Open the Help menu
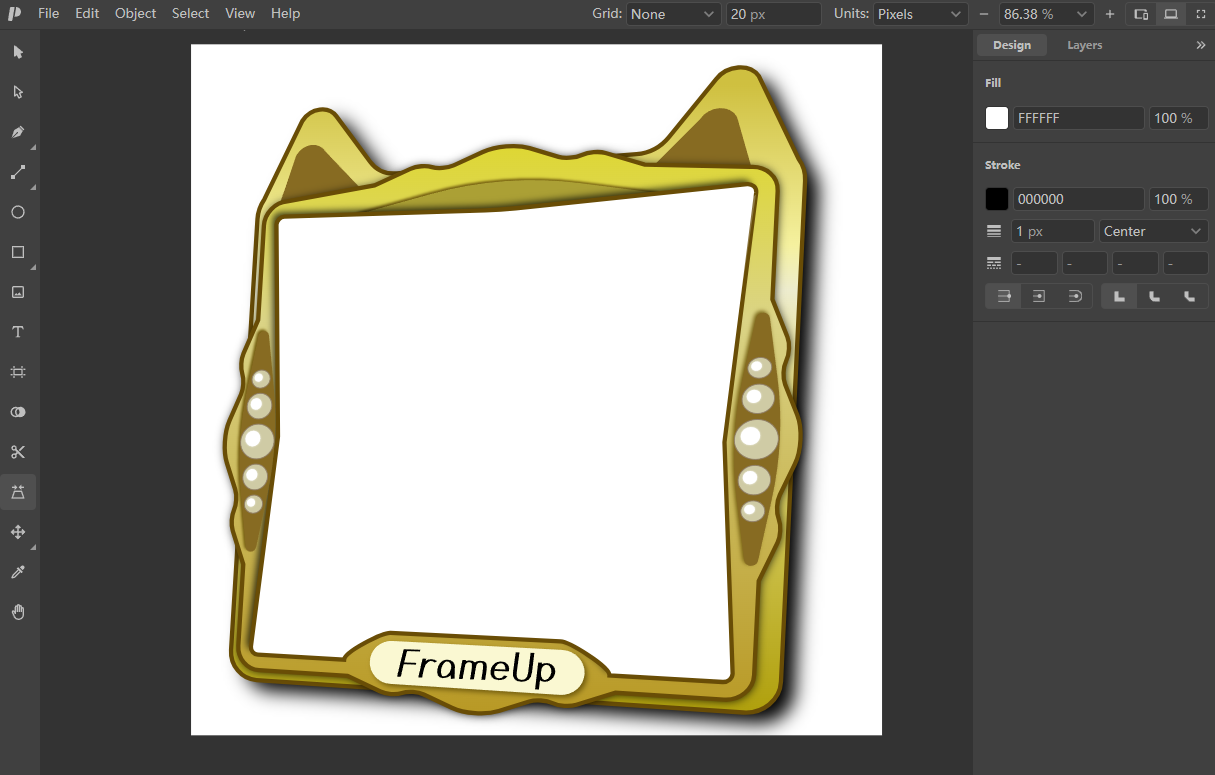 coord(285,14)
